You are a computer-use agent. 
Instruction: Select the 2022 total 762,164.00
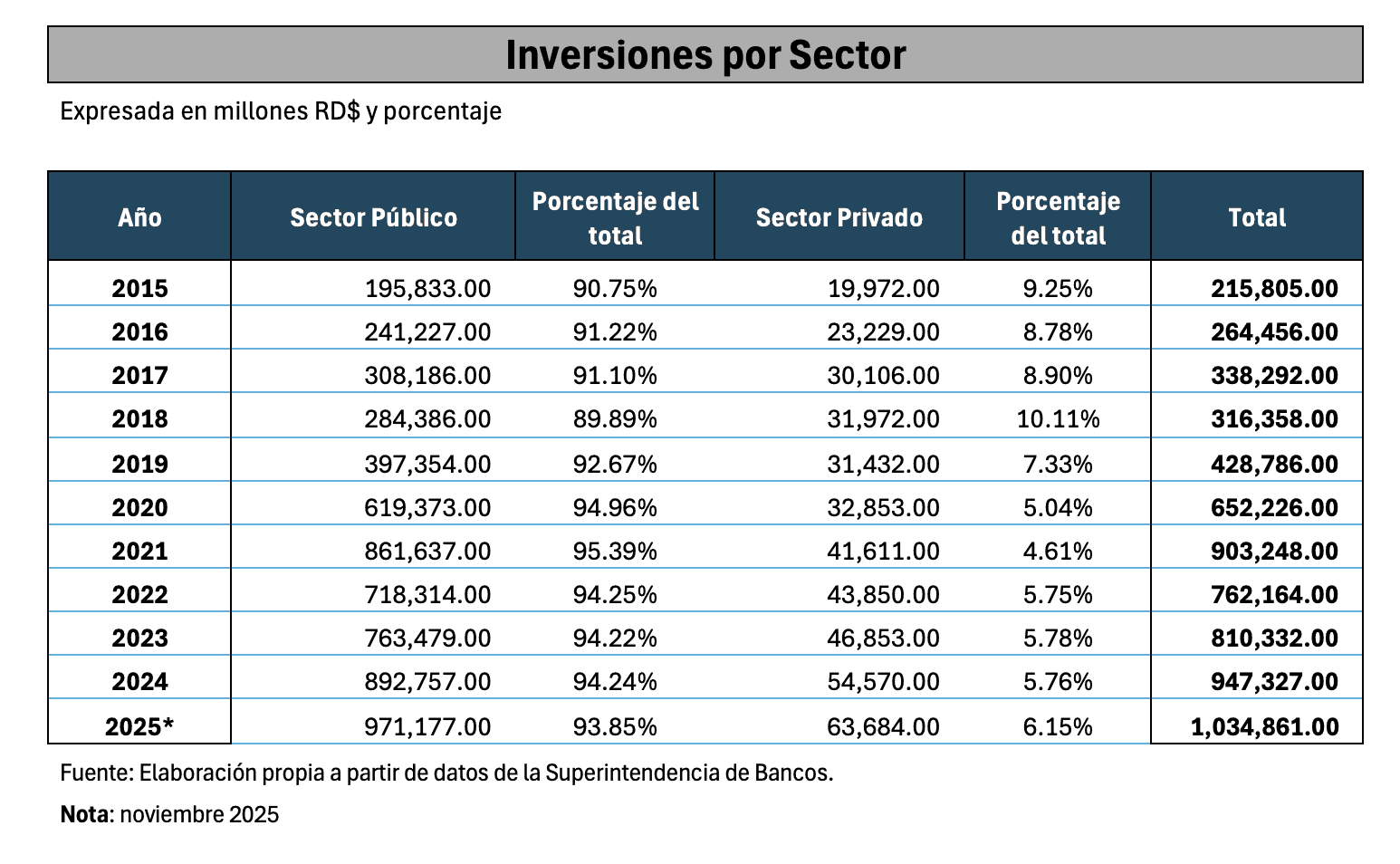click(1274, 595)
